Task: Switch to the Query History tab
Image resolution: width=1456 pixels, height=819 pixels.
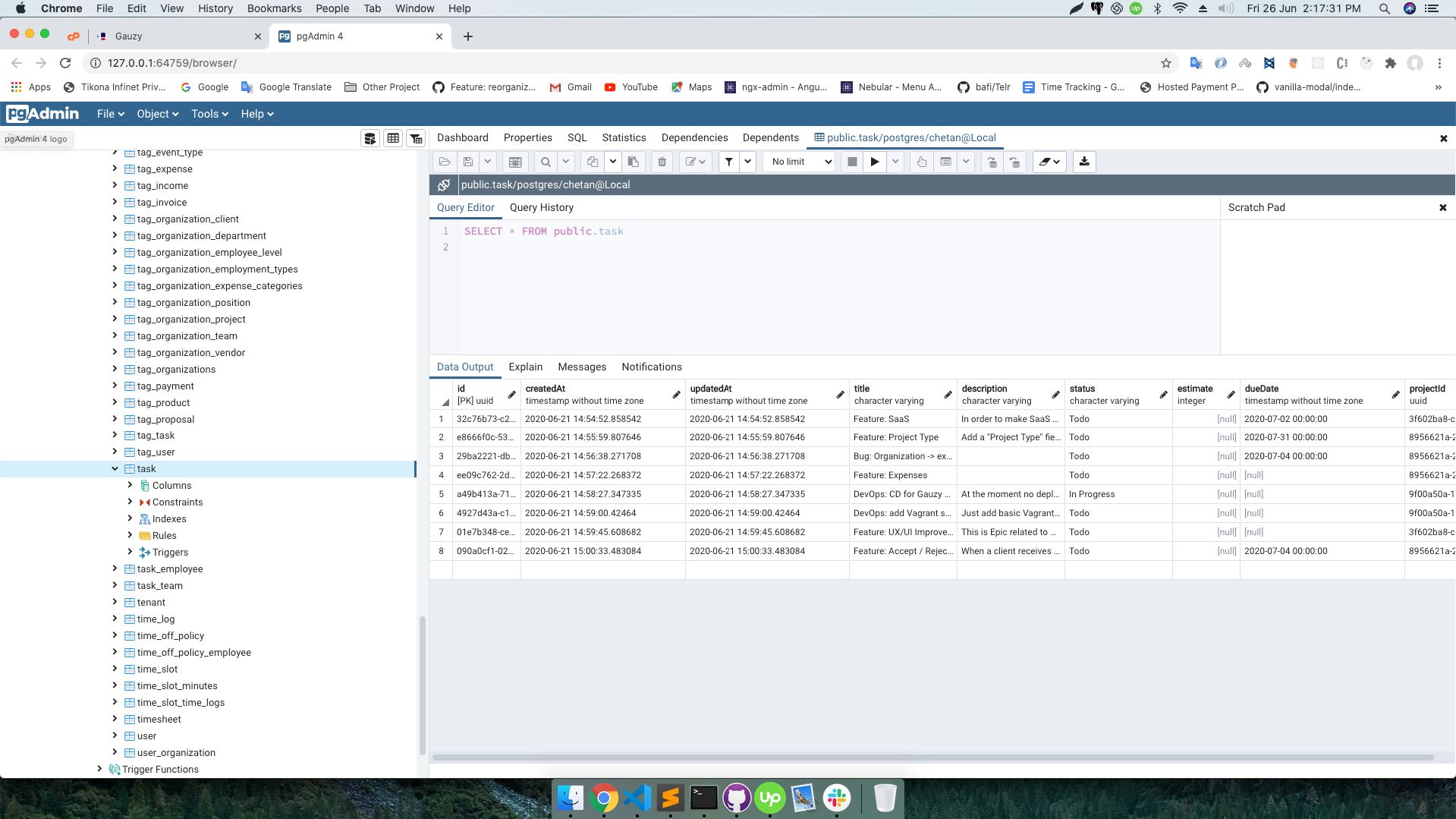Action: click(x=541, y=207)
